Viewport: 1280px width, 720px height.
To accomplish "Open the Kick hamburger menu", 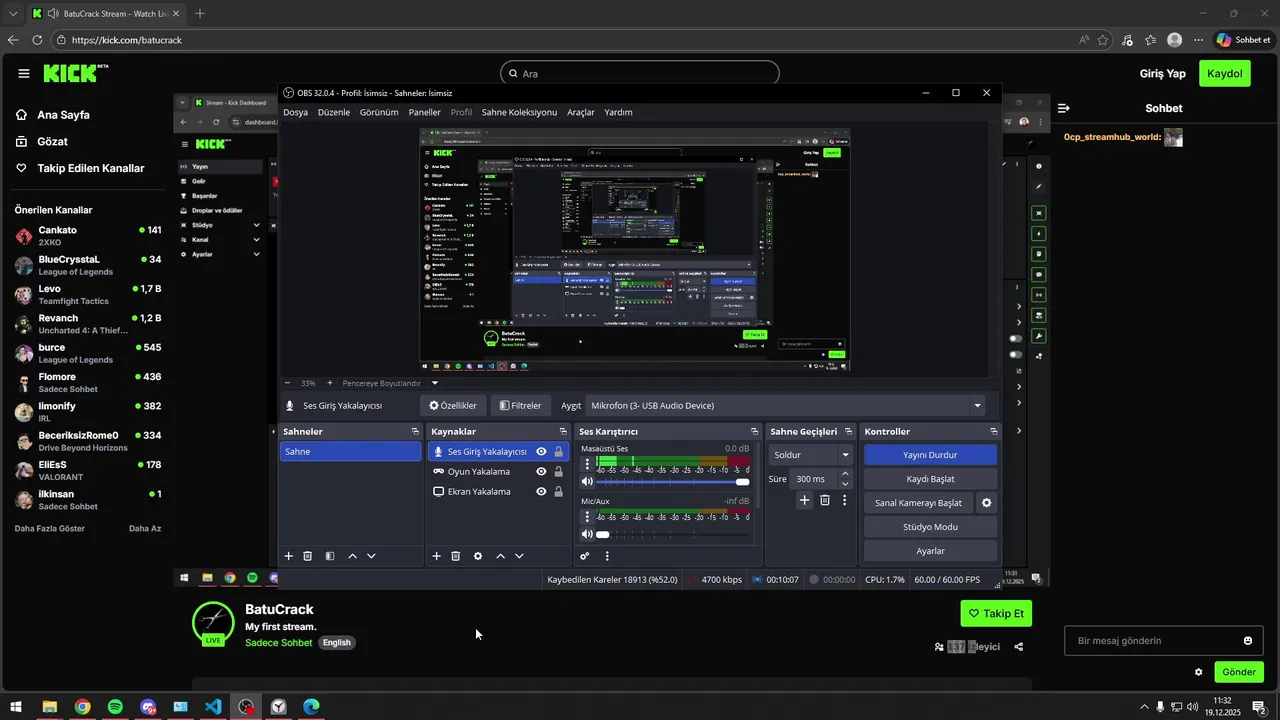I will (x=24, y=73).
